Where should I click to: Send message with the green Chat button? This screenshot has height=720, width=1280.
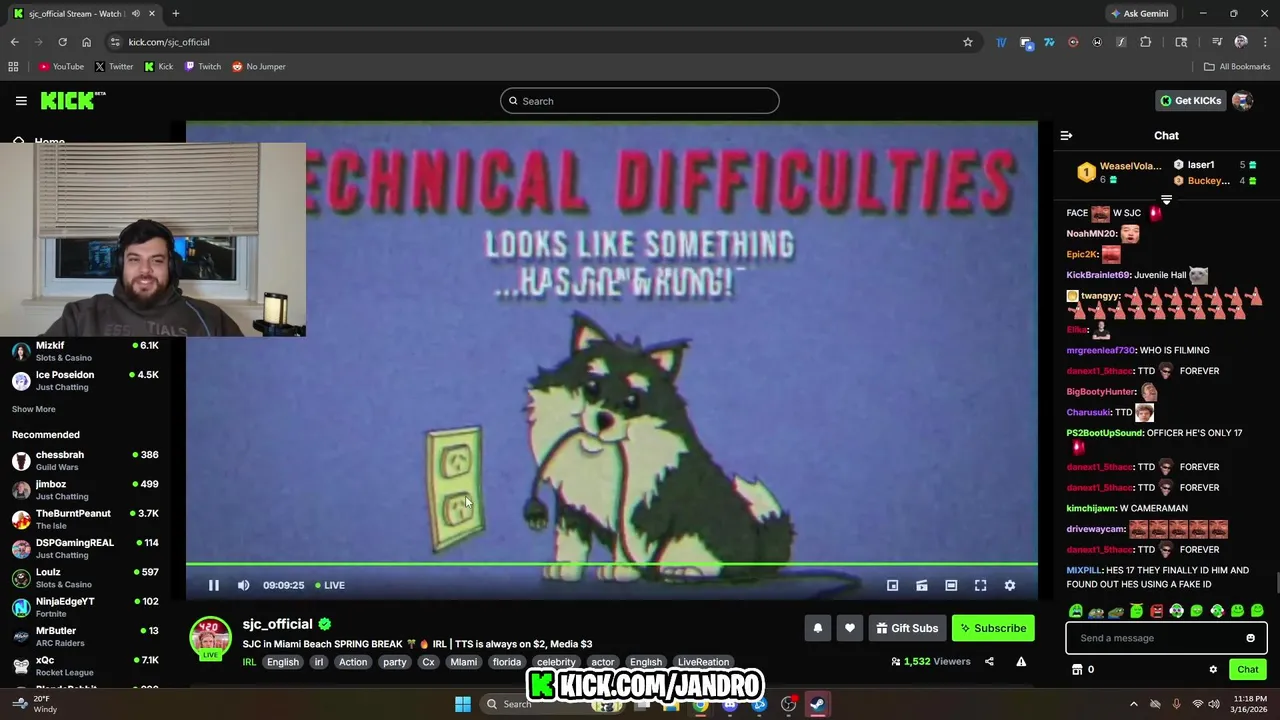pos(1247,669)
